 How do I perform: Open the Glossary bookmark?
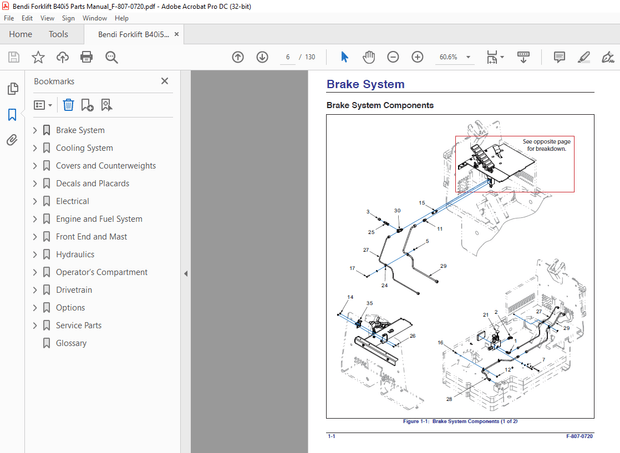point(71,343)
